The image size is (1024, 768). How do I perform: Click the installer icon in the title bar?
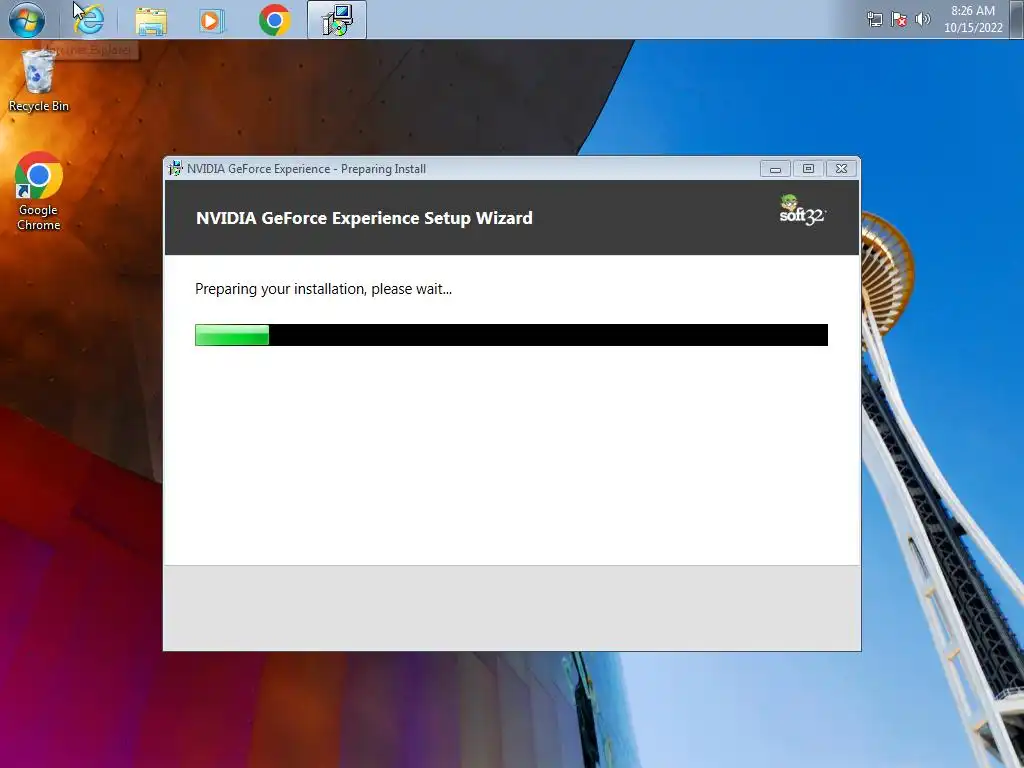(175, 168)
